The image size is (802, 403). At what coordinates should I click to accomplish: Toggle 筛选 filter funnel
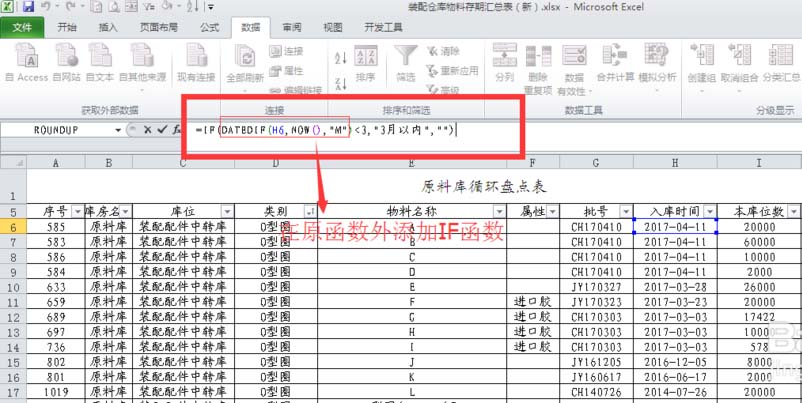click(x=406, y=62)
